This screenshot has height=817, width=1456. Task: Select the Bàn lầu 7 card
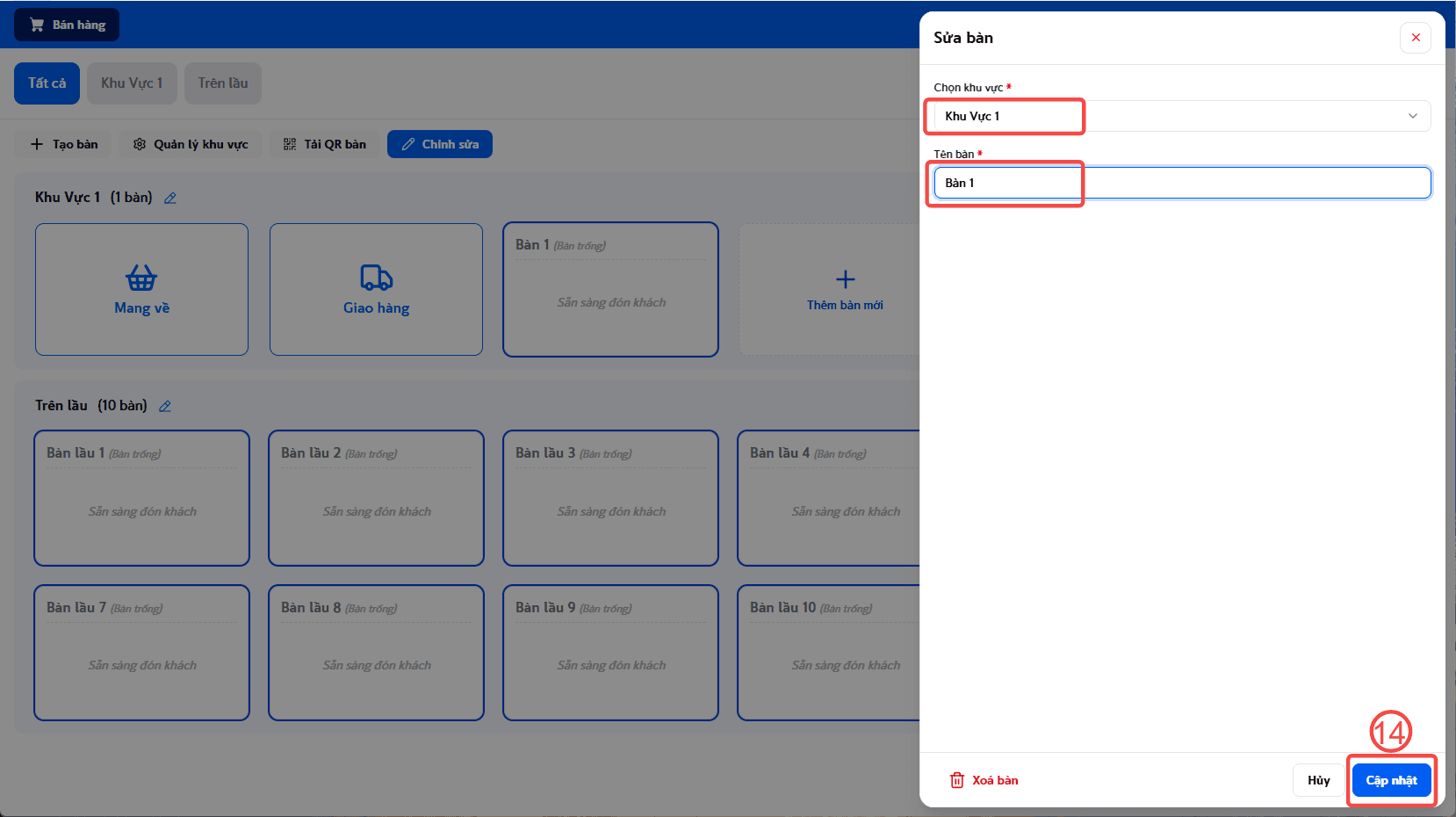(141, 653)
